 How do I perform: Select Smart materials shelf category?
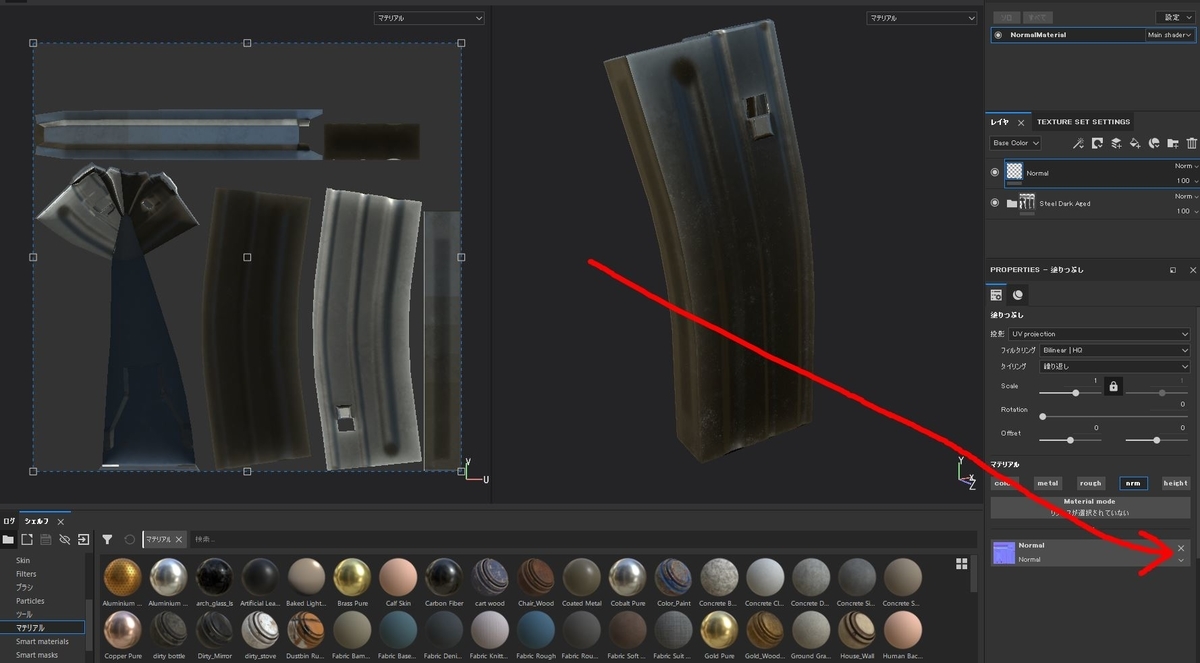44,641
